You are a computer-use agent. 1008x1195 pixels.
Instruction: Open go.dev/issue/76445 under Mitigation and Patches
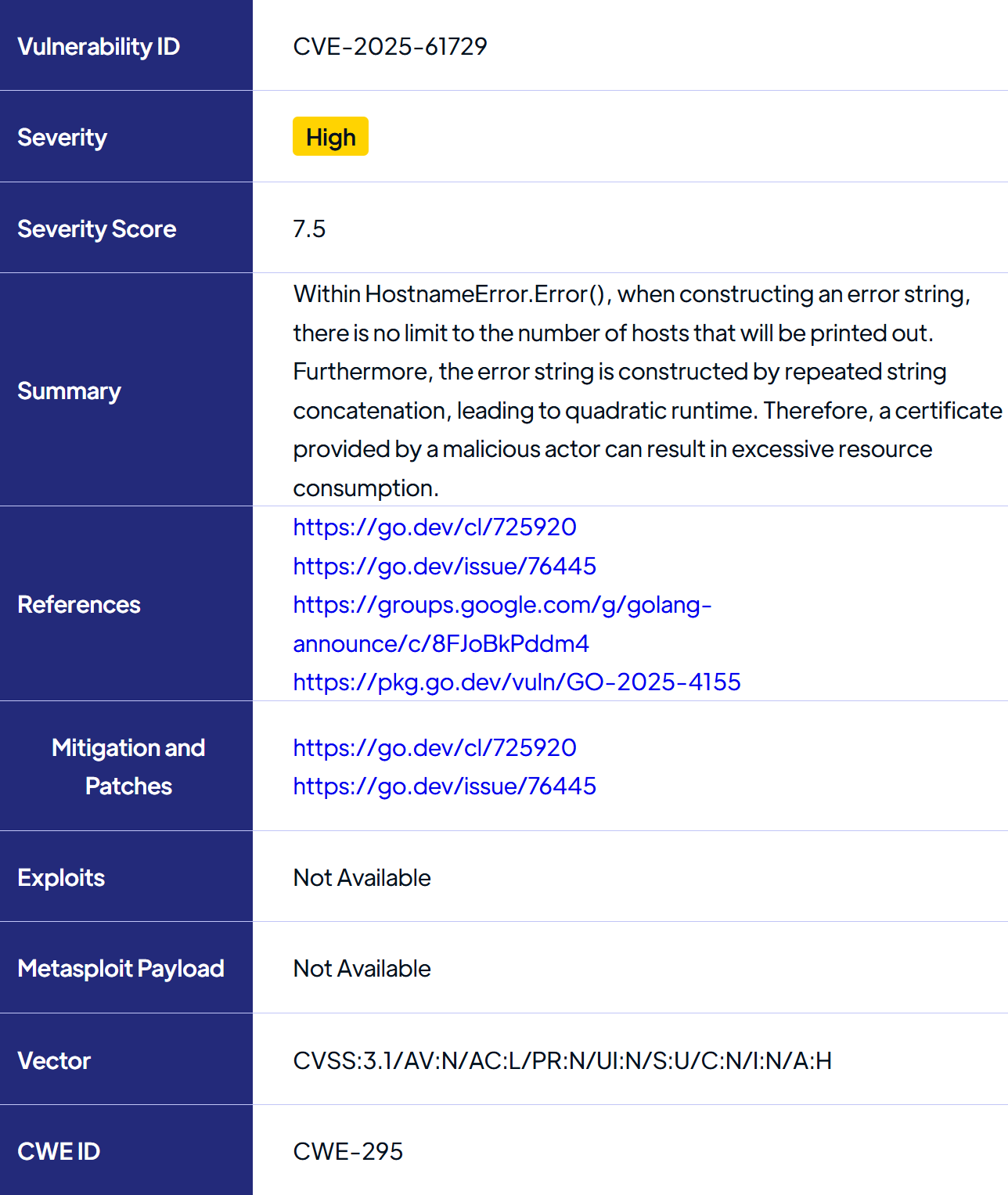tap(445, 786)
